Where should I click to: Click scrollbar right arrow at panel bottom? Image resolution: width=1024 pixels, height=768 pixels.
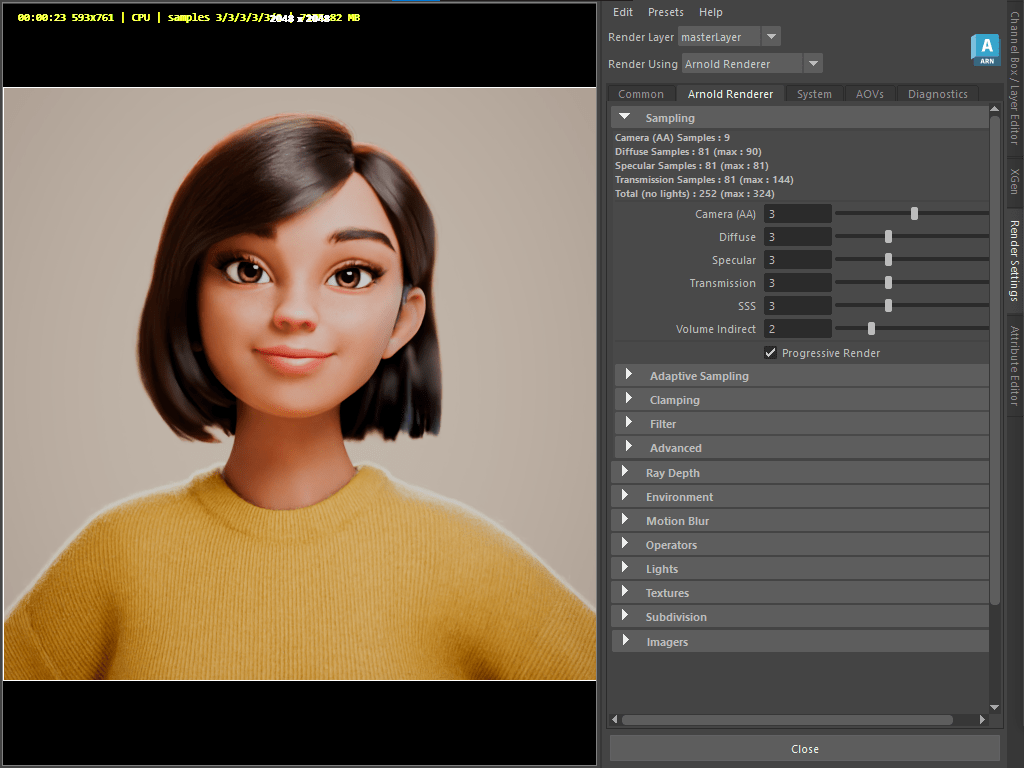982,719
